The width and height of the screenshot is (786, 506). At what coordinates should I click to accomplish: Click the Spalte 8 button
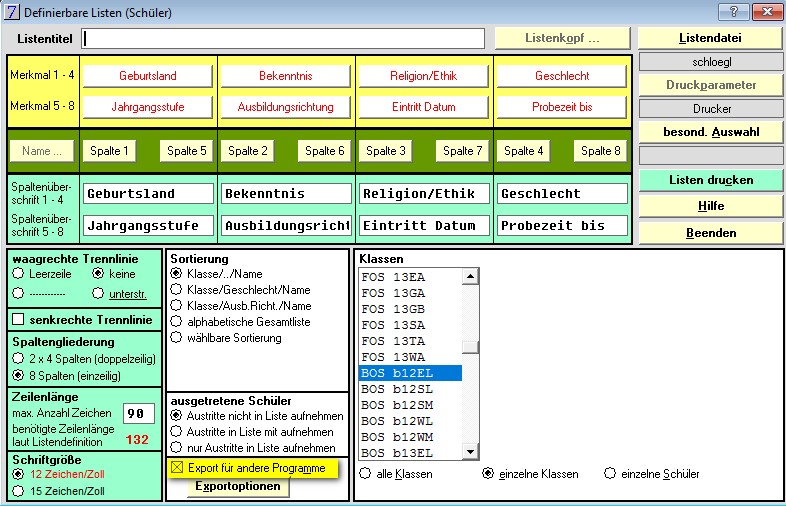tap(600, 151)
